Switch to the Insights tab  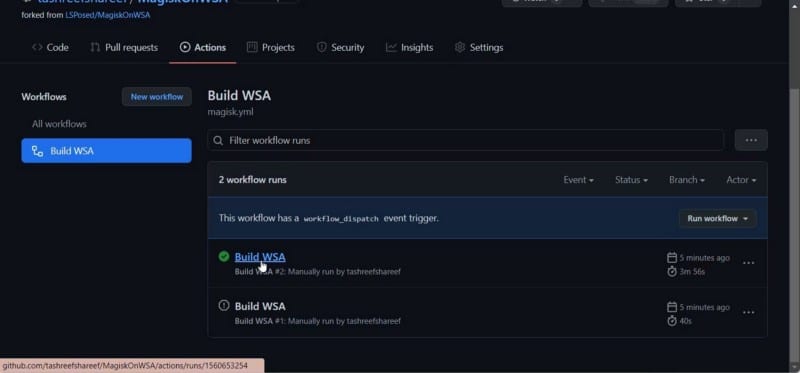pos(410,47)
